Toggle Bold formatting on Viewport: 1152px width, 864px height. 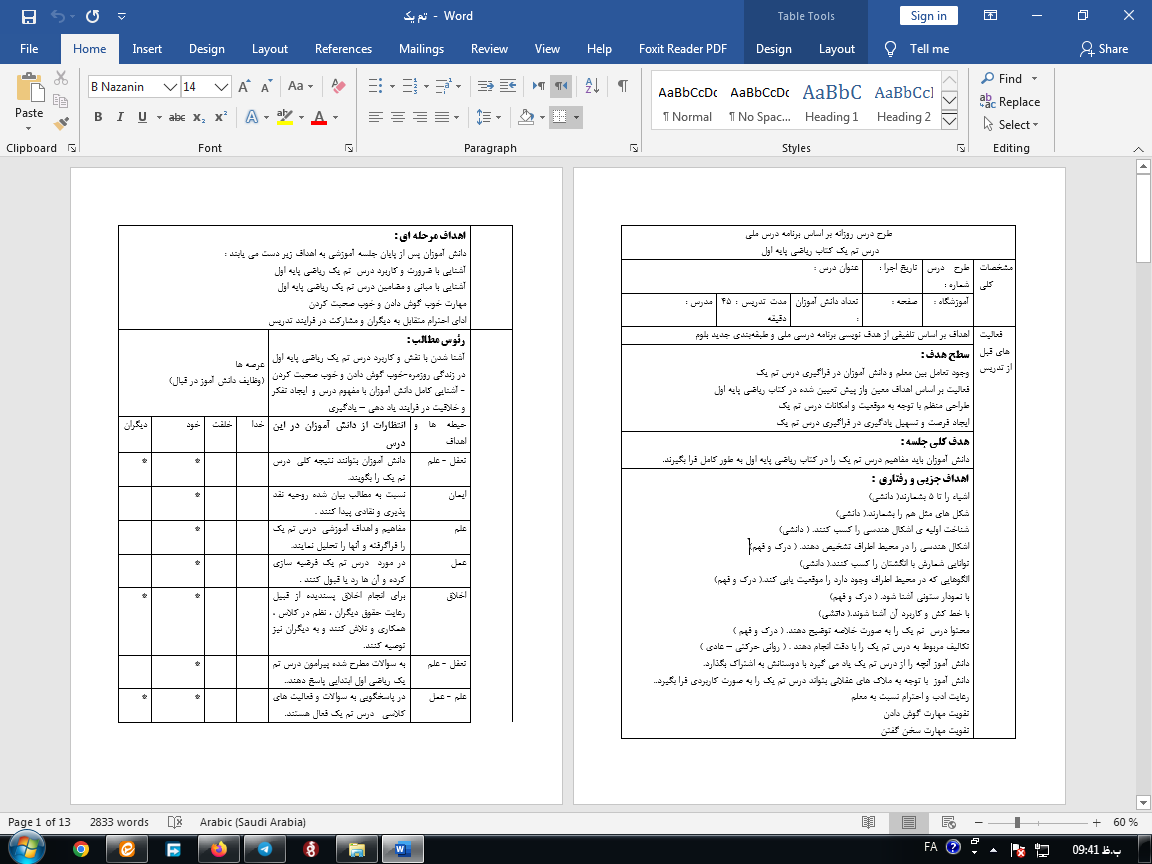[98, 117]
